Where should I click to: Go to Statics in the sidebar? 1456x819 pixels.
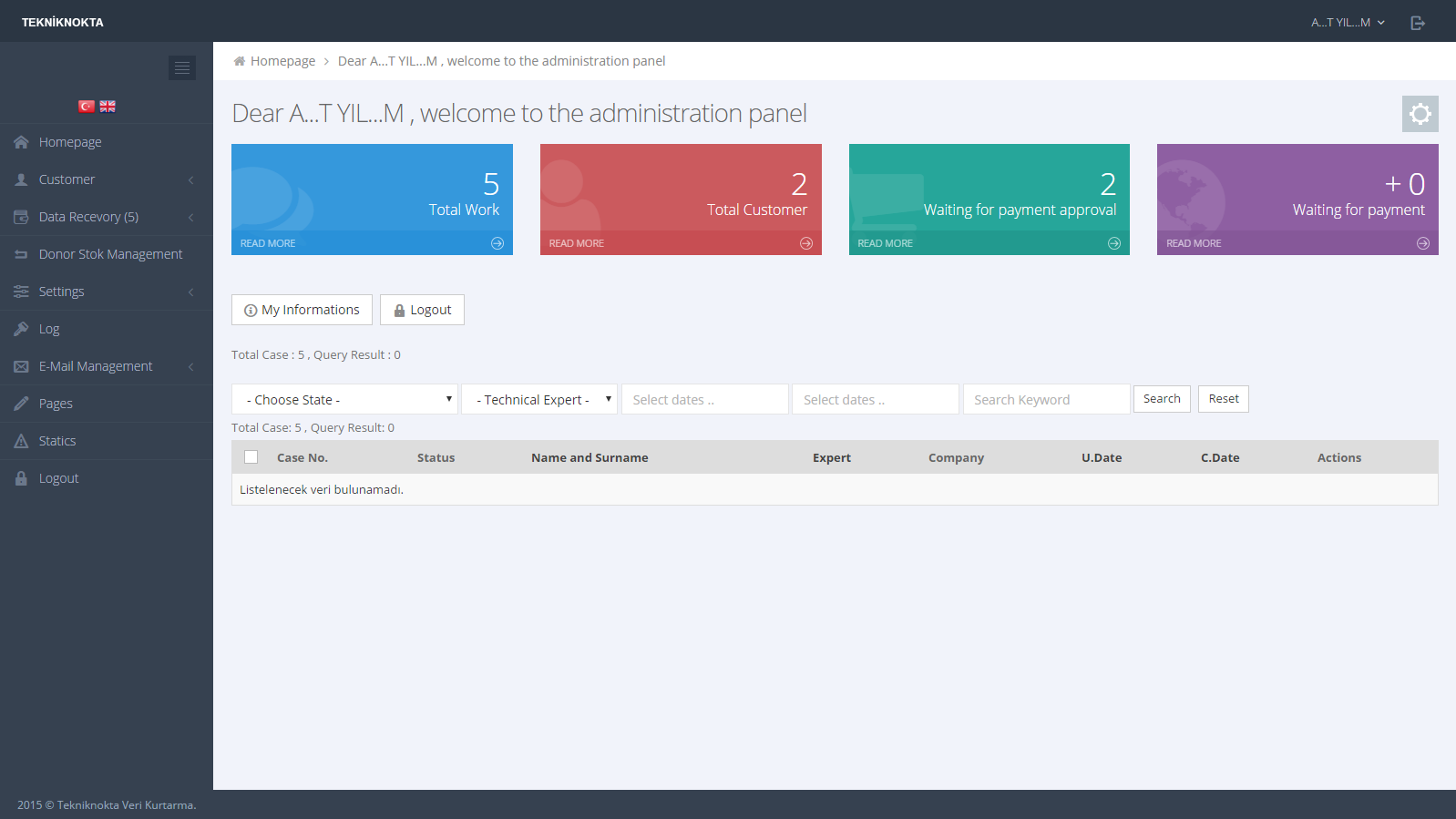pyautogui.click(x=57, y=441)
